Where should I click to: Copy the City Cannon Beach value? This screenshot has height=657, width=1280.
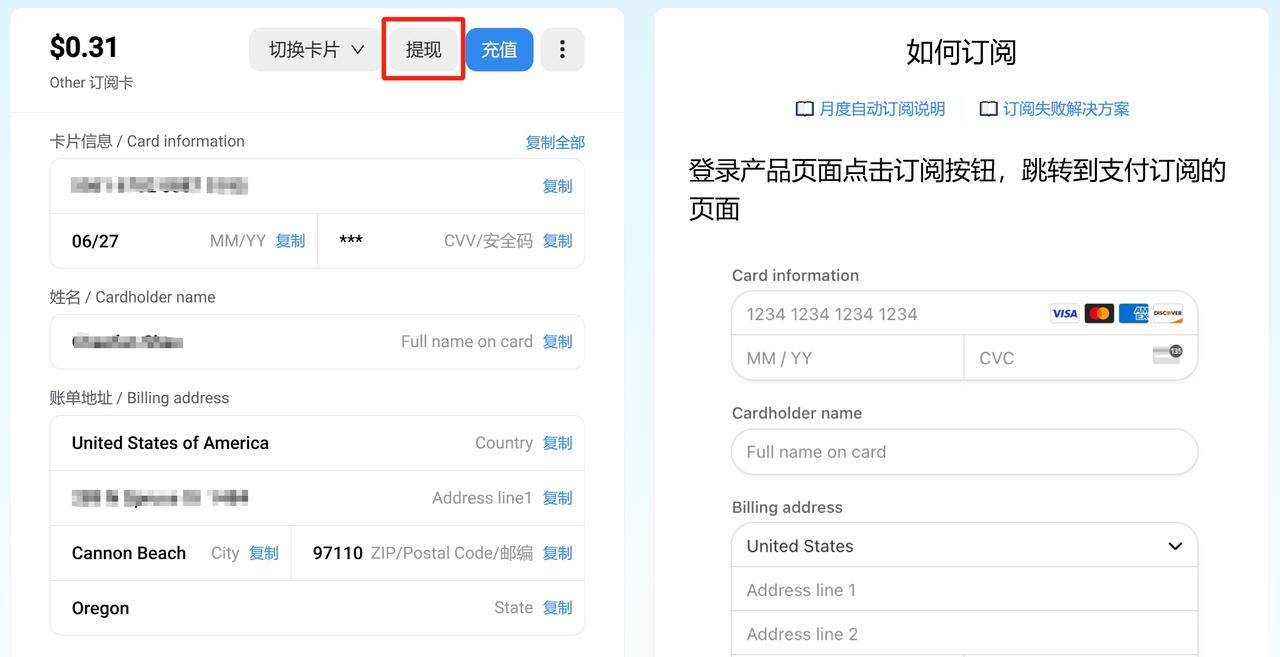264,553
